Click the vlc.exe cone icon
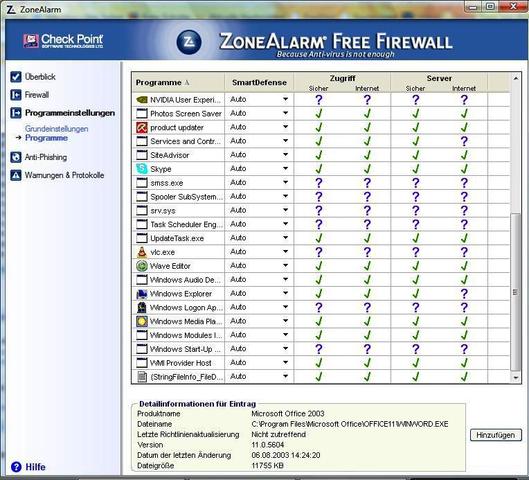This screenshot has height=480, width=529. [x=142, y=252]
